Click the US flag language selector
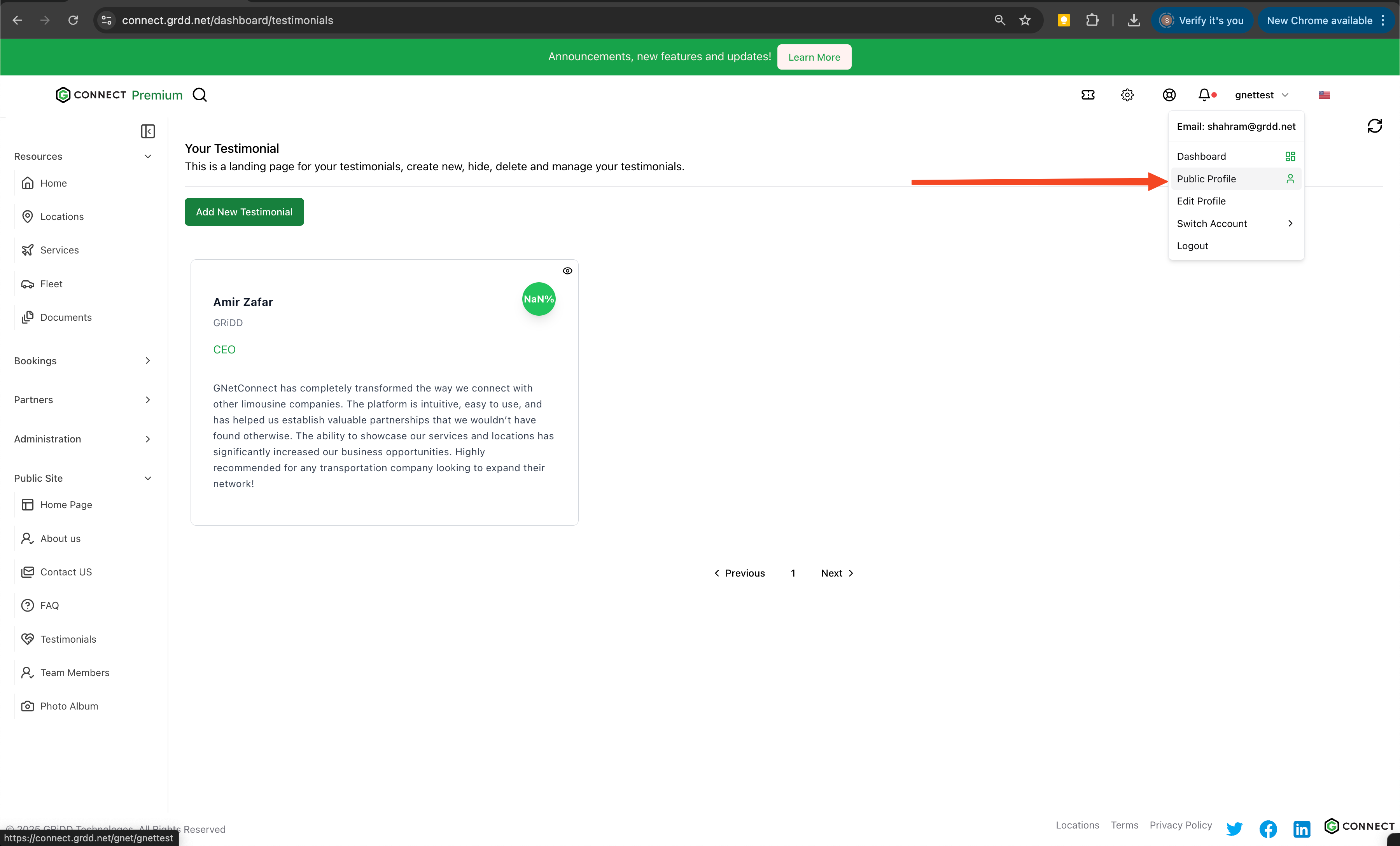The width and height of the screenshot is (1400, 846). click(1324, 95)
